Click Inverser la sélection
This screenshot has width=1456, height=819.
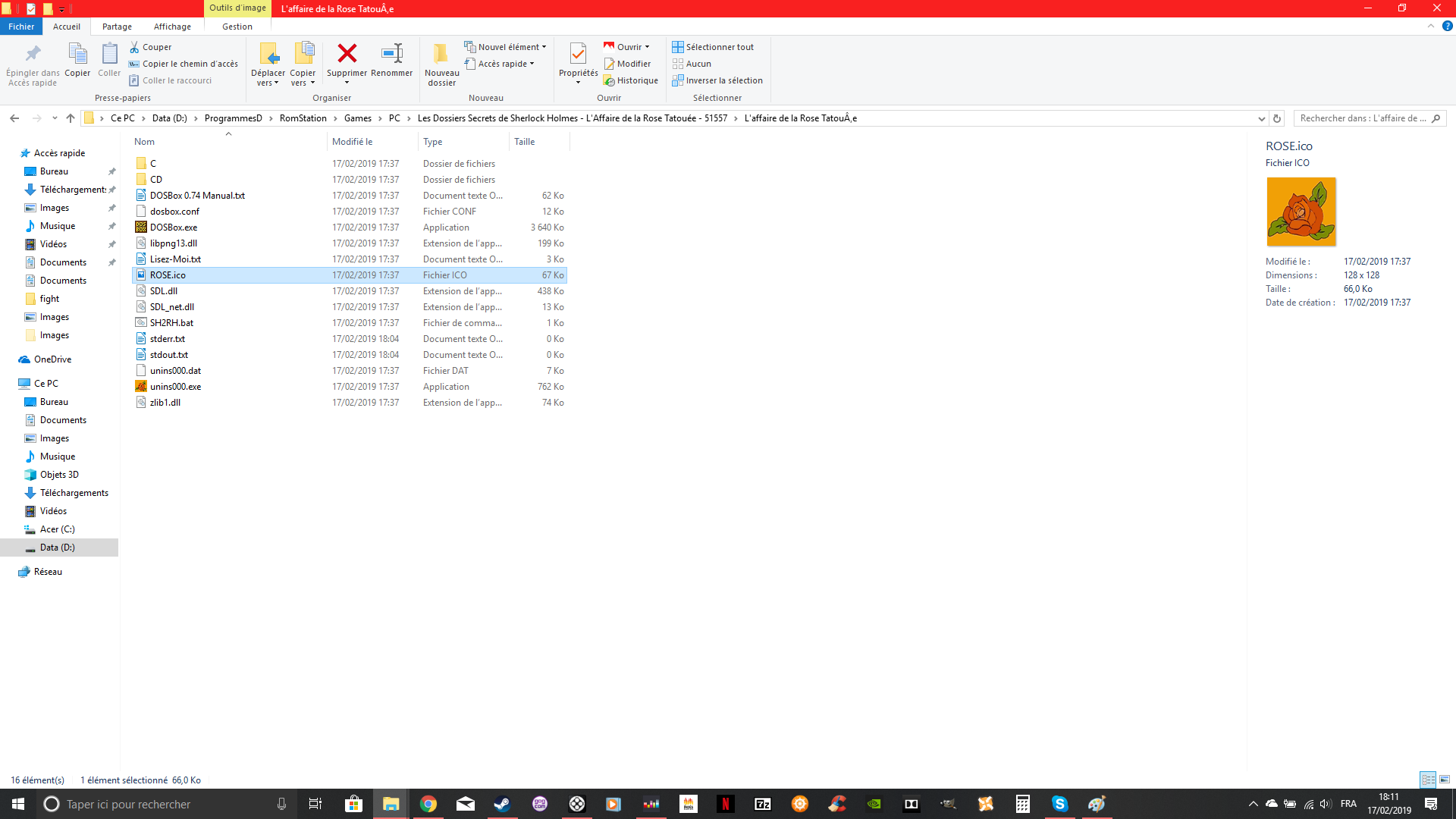717,80
